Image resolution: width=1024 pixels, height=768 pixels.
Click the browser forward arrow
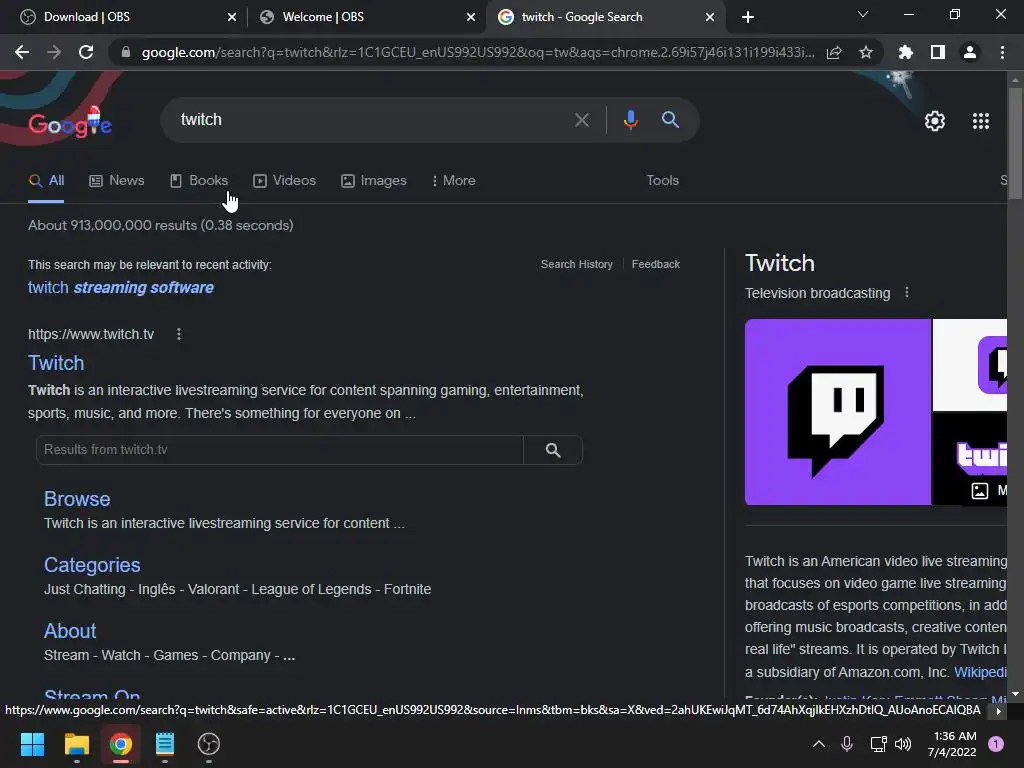pyautogui.click(x=54, y=52)
